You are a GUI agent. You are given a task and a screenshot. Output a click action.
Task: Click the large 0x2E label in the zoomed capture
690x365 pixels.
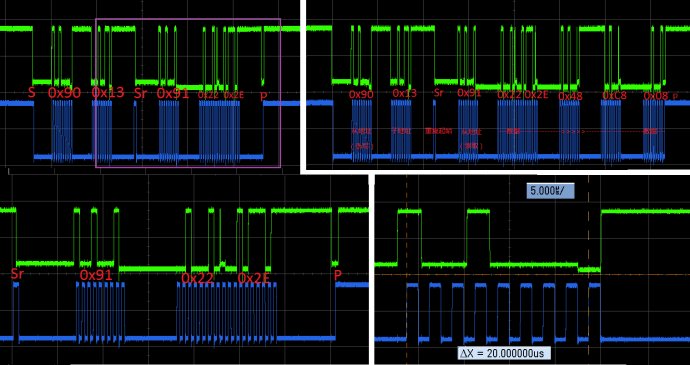click(253, 278)
